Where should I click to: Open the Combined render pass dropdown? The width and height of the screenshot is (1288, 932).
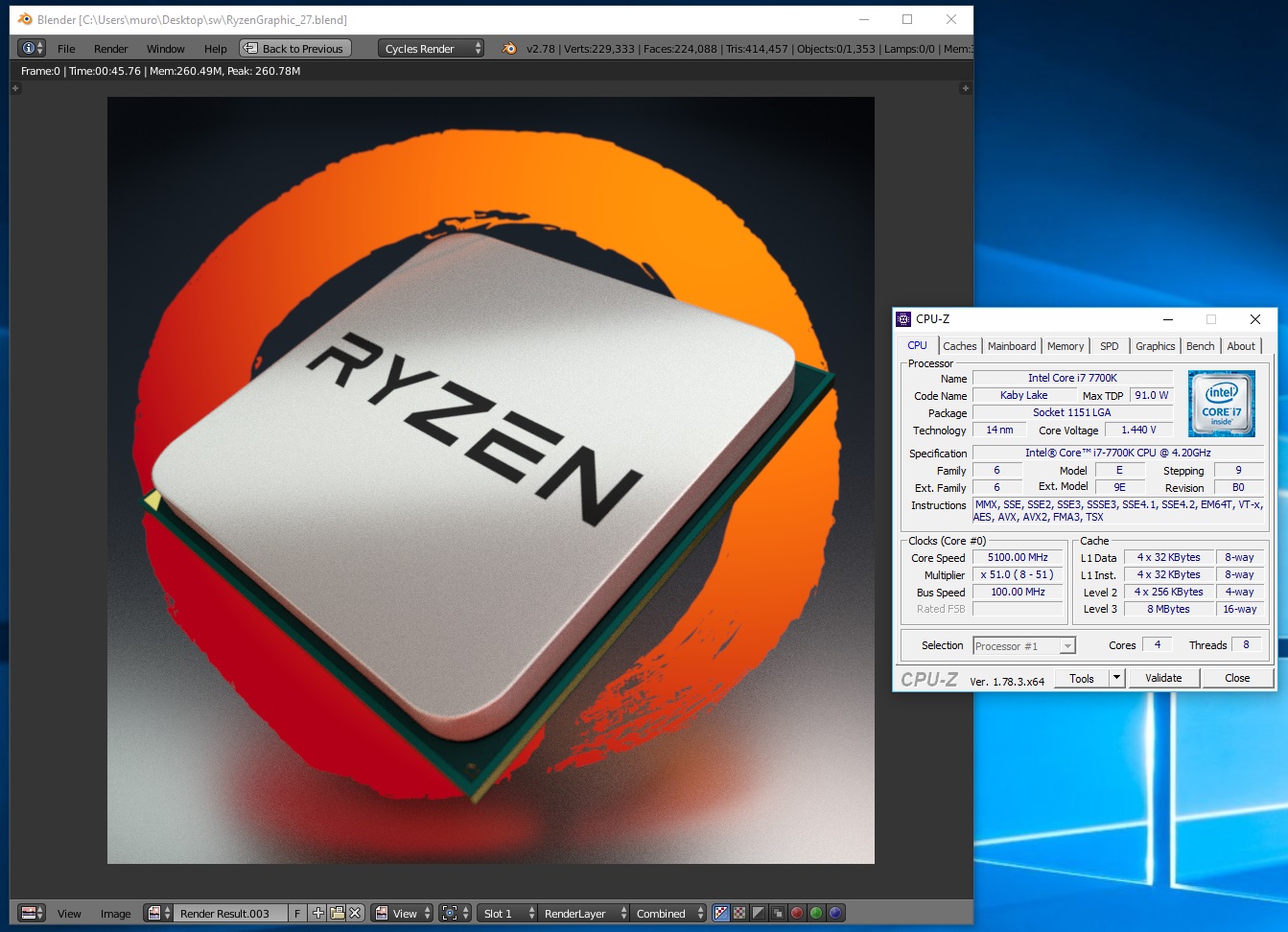[x=667, y=913]
